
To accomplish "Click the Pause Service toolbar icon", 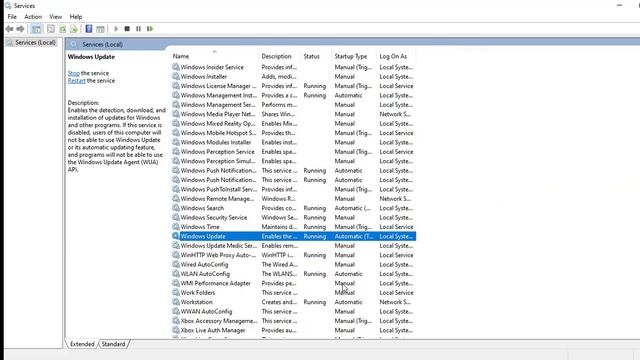I will click(138, 29).
